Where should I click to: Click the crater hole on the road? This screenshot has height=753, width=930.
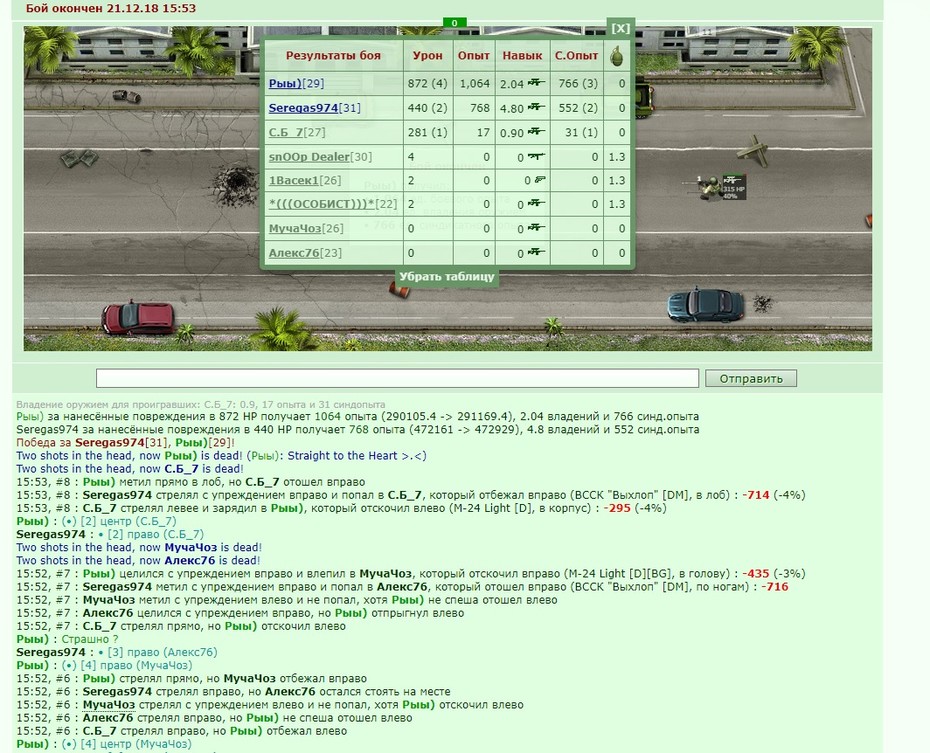click(235, 185)
